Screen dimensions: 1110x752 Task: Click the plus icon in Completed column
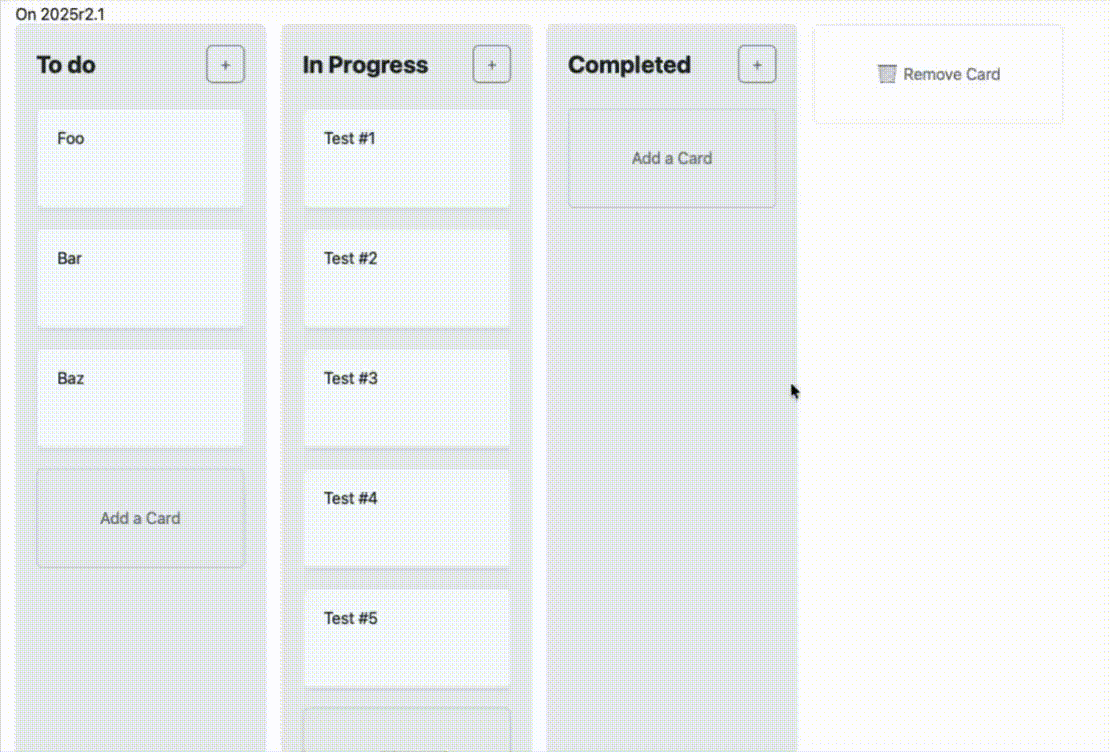(x=757, y=65)
